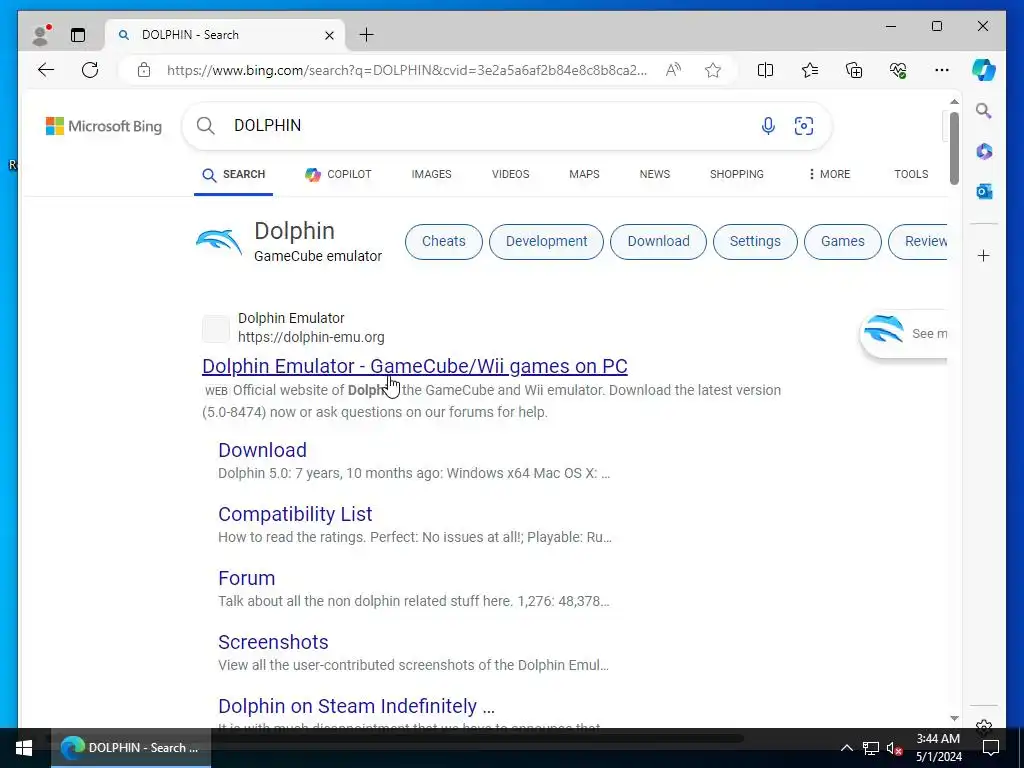Open the notification center icon
This screenshot has height=768, width=1024.
pos(991,748)
